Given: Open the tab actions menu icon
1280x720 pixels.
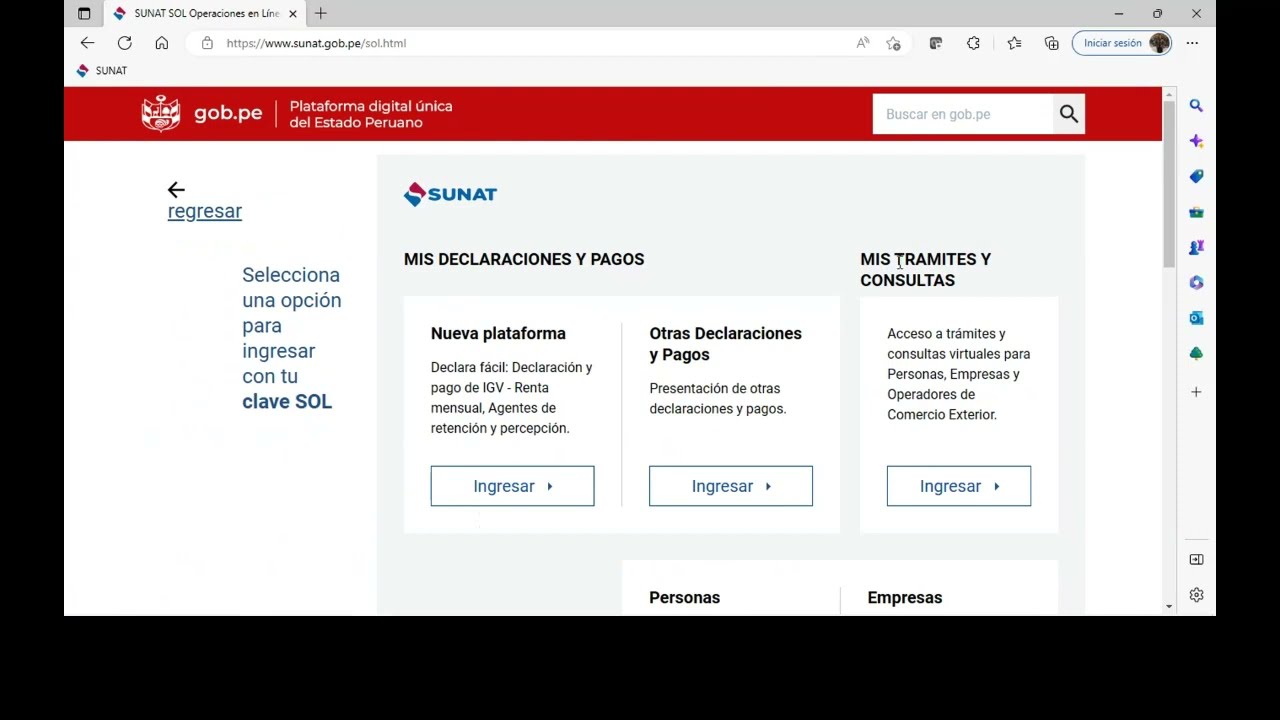Looking at the screenshot, I should 84,14.
